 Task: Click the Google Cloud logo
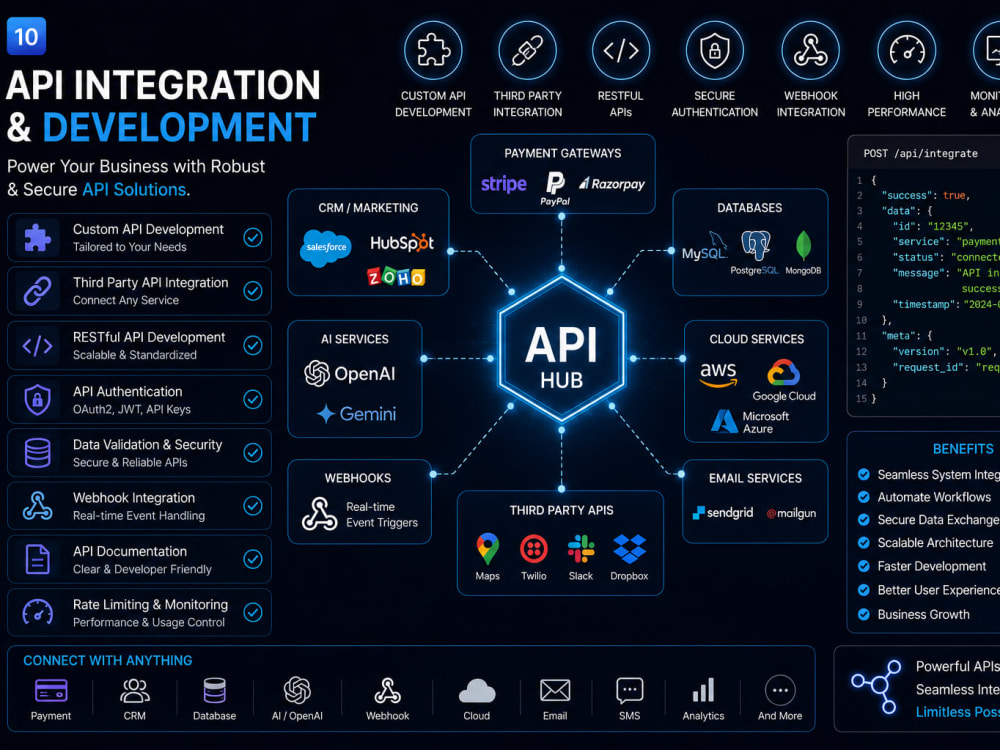(x=784, y=381)
